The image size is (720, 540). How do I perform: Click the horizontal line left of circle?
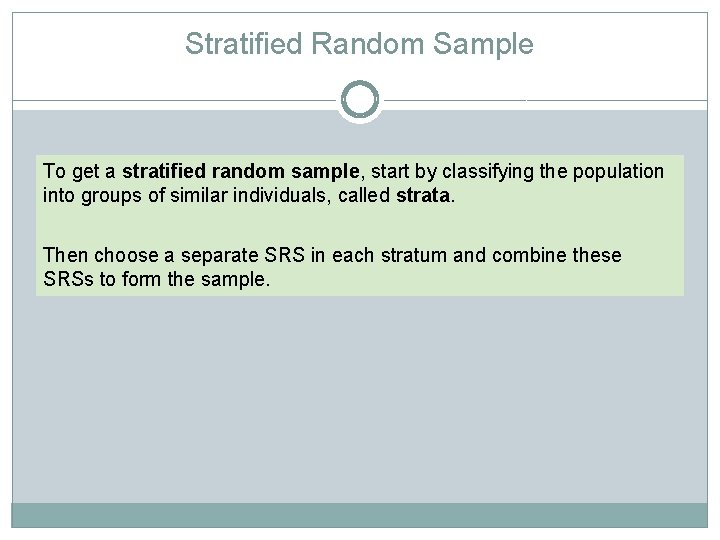click(175, 100)
